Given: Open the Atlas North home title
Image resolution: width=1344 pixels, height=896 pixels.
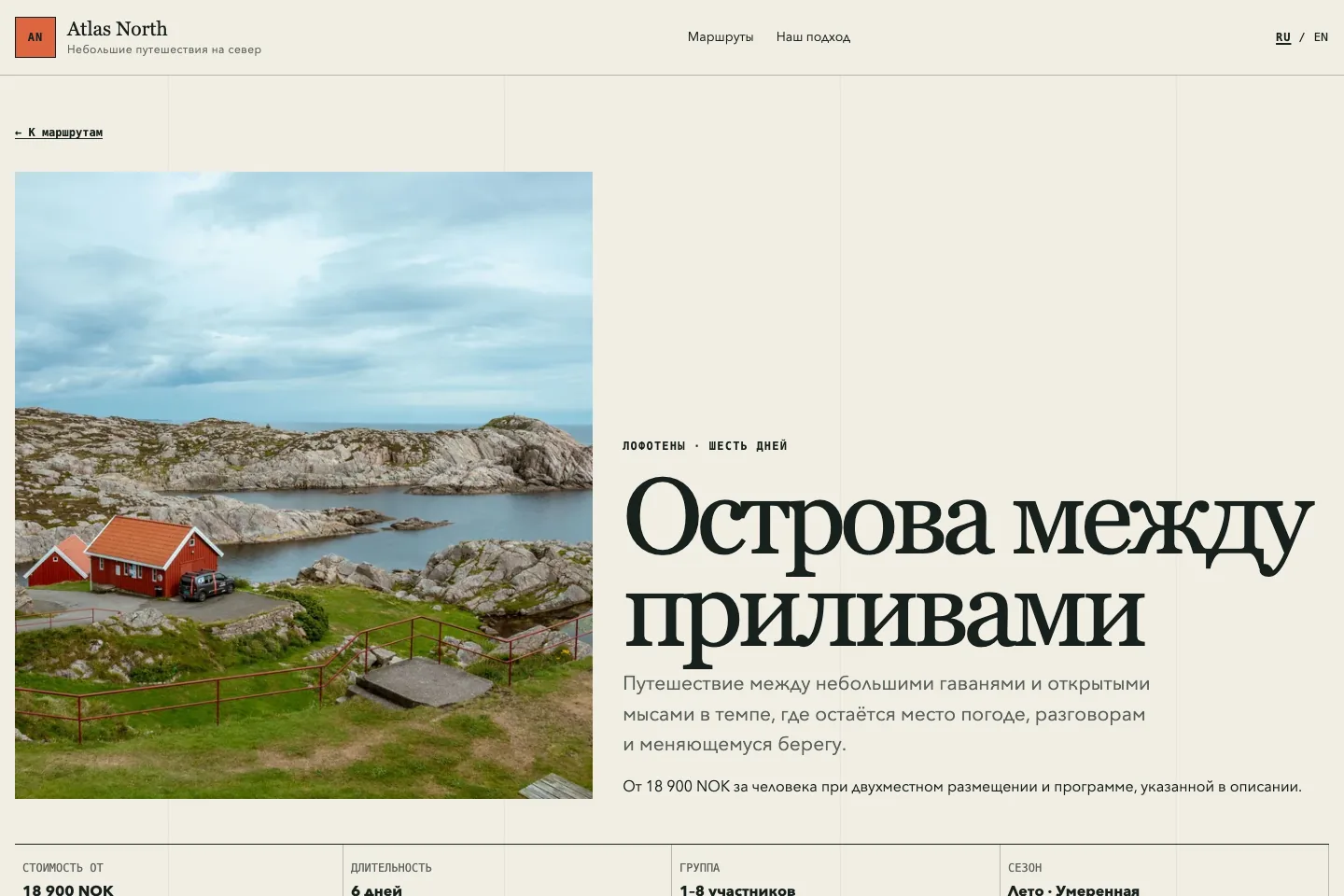Looking at the screenshot, I should 117,29.
